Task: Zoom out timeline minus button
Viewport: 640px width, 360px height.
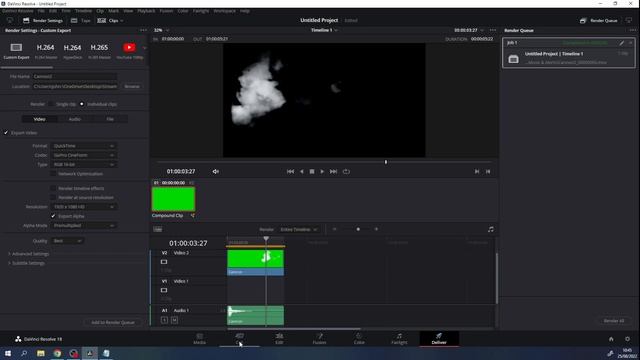Action: tap(334, 229)
